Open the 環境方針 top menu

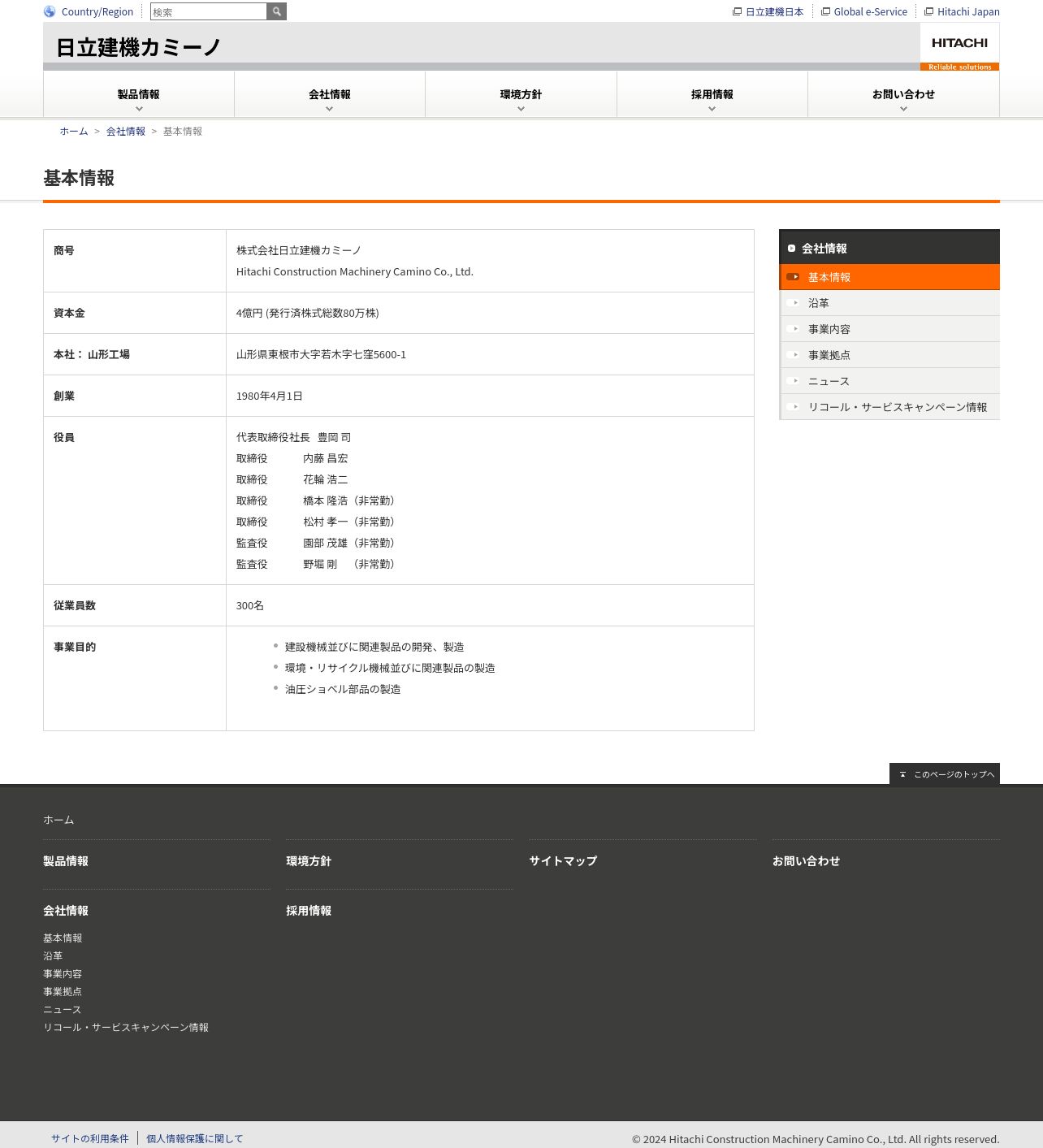point(521,94)
